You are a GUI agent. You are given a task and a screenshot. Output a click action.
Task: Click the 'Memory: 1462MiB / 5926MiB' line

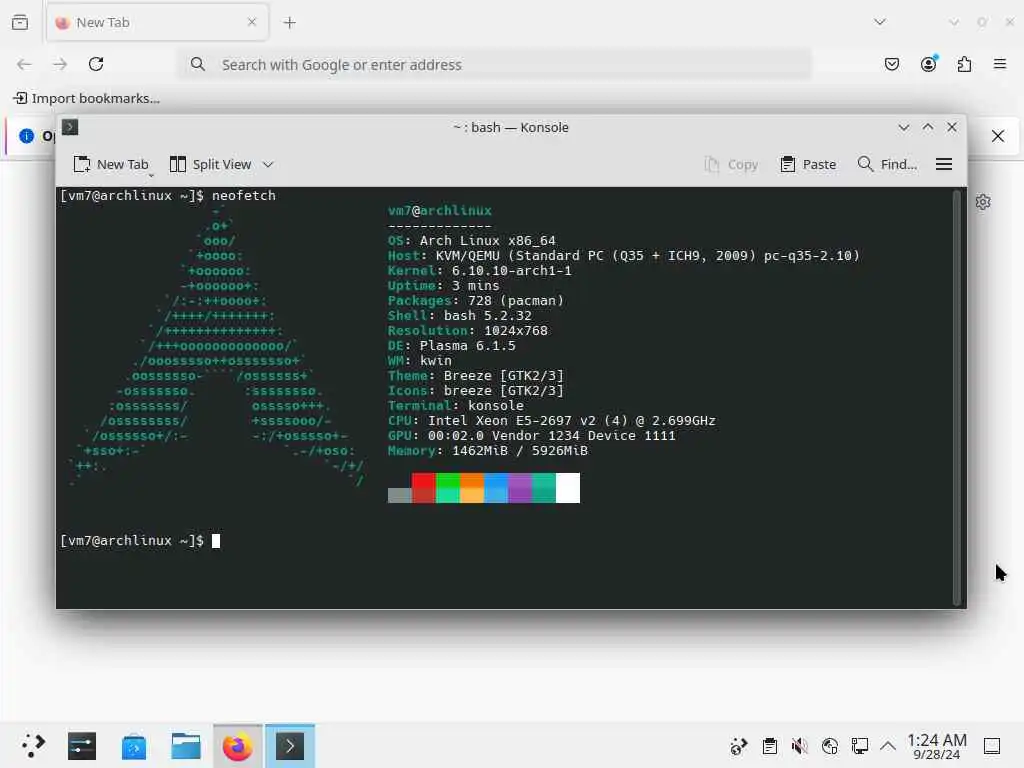pos(488,451)
